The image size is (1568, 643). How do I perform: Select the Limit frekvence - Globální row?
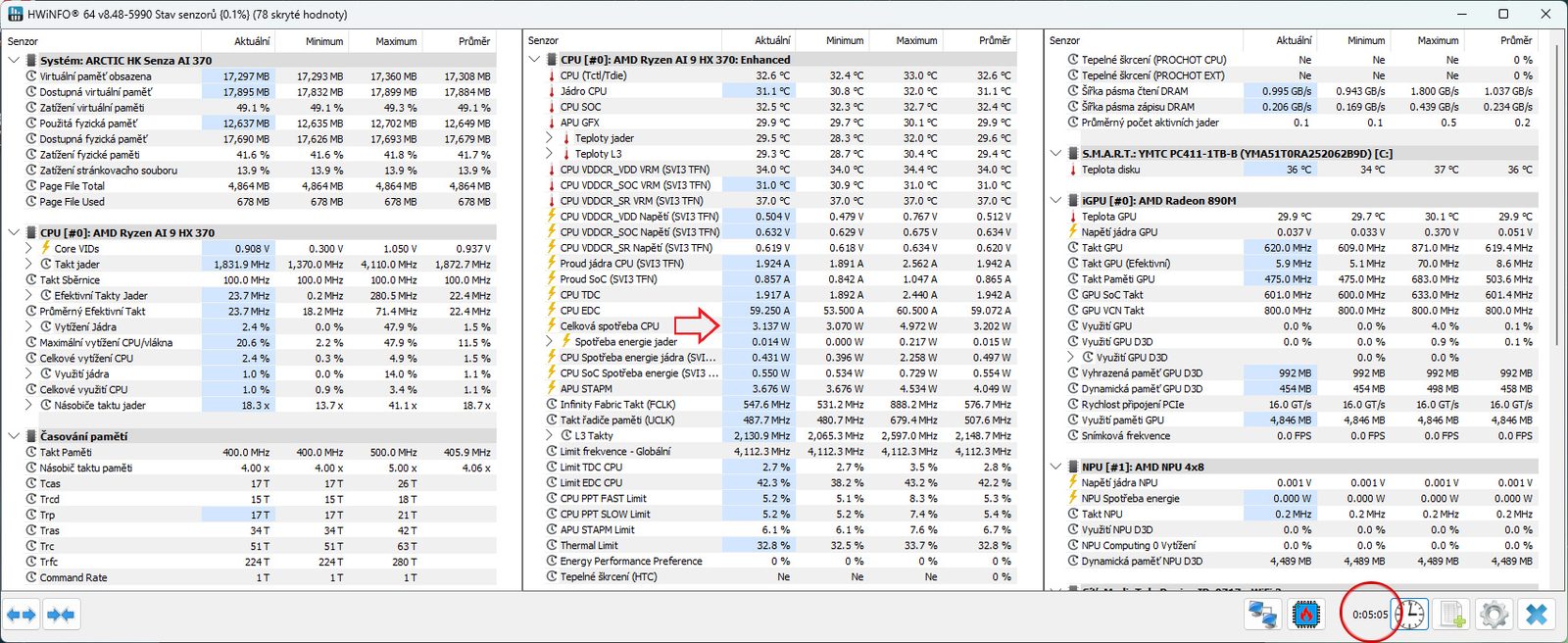[770, 451]
